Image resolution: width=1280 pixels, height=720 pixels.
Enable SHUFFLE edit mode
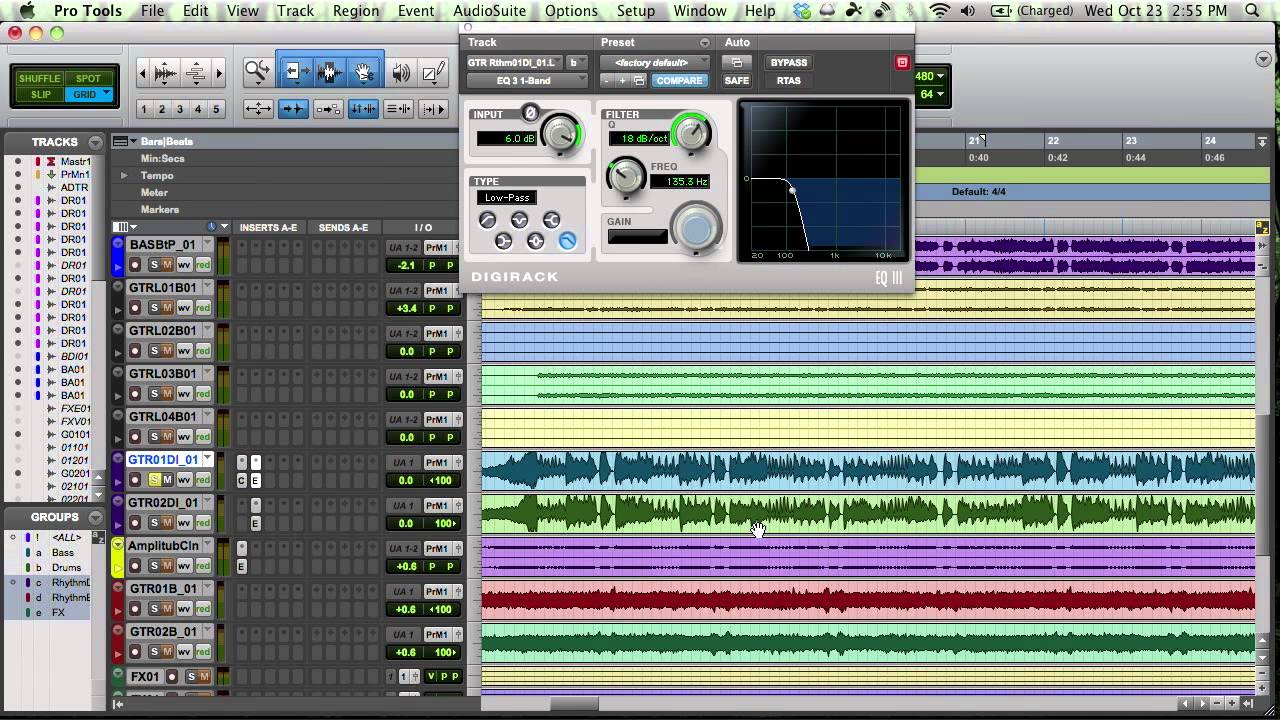(x=40, y=78)
